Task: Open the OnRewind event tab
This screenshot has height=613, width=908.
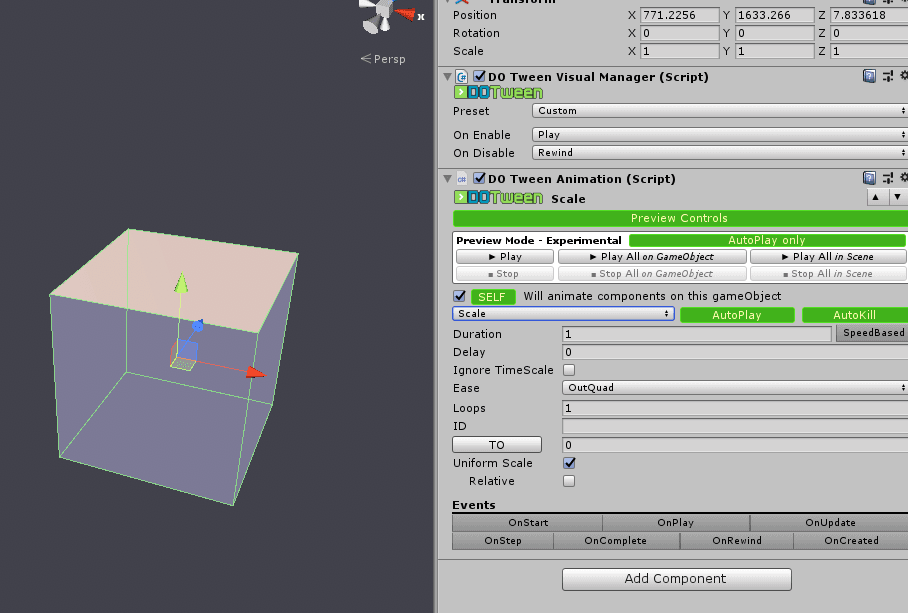Action: click(737, 541)
